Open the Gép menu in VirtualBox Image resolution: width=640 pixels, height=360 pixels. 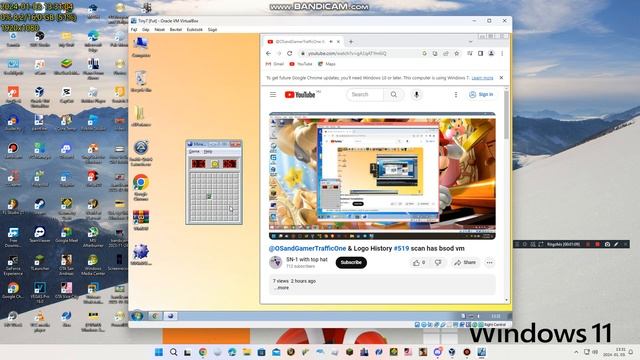click(x=146, y=30)
